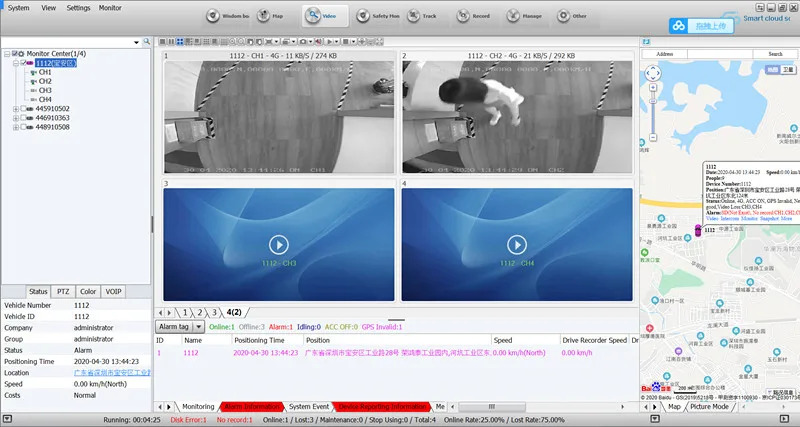Viewport: 800px width, 427px height.
Task: Open the vehicle search dropdown arrow
Action: point(136,42)
